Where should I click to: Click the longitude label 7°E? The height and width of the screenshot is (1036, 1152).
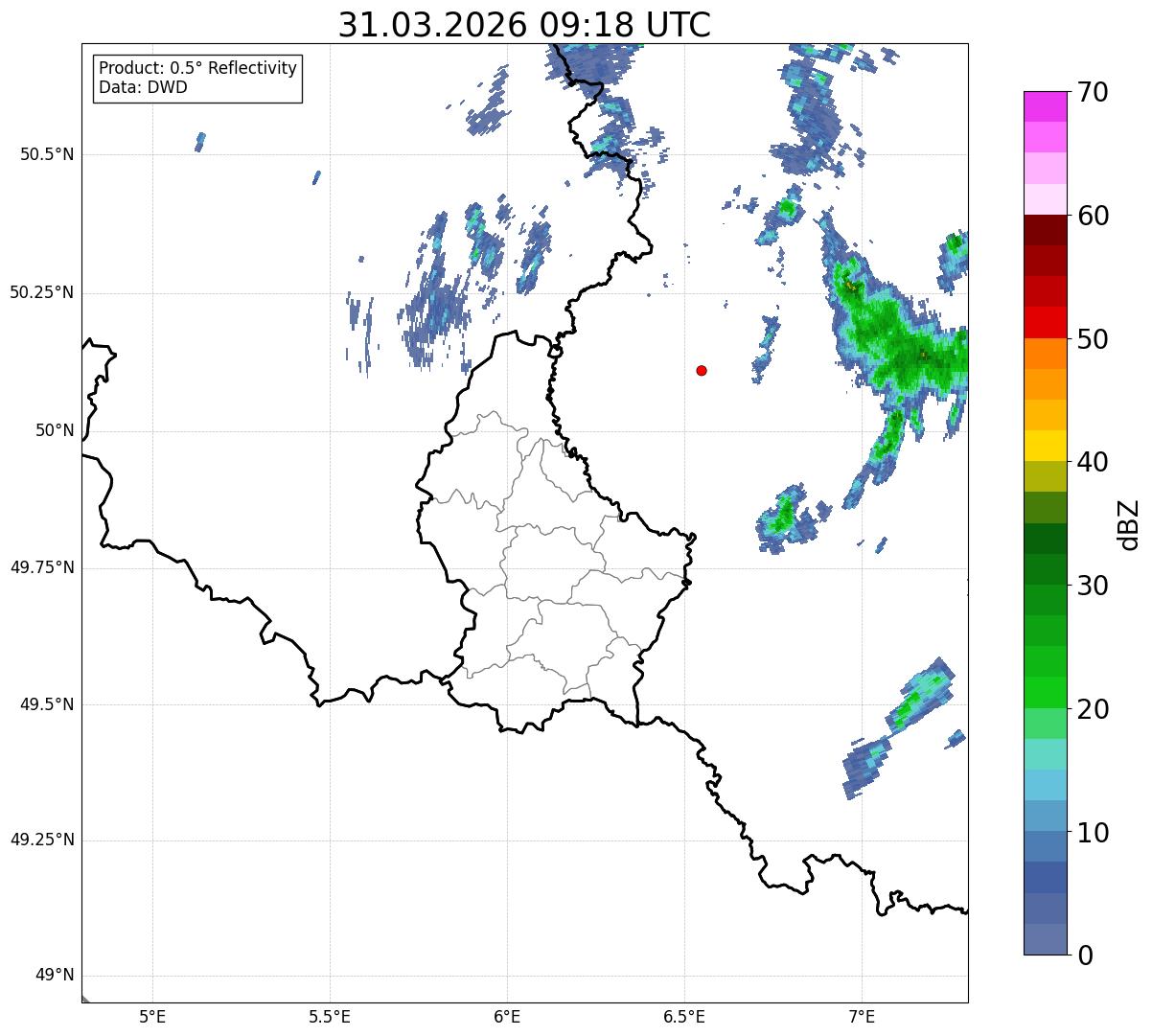(x=862, y=1016)
